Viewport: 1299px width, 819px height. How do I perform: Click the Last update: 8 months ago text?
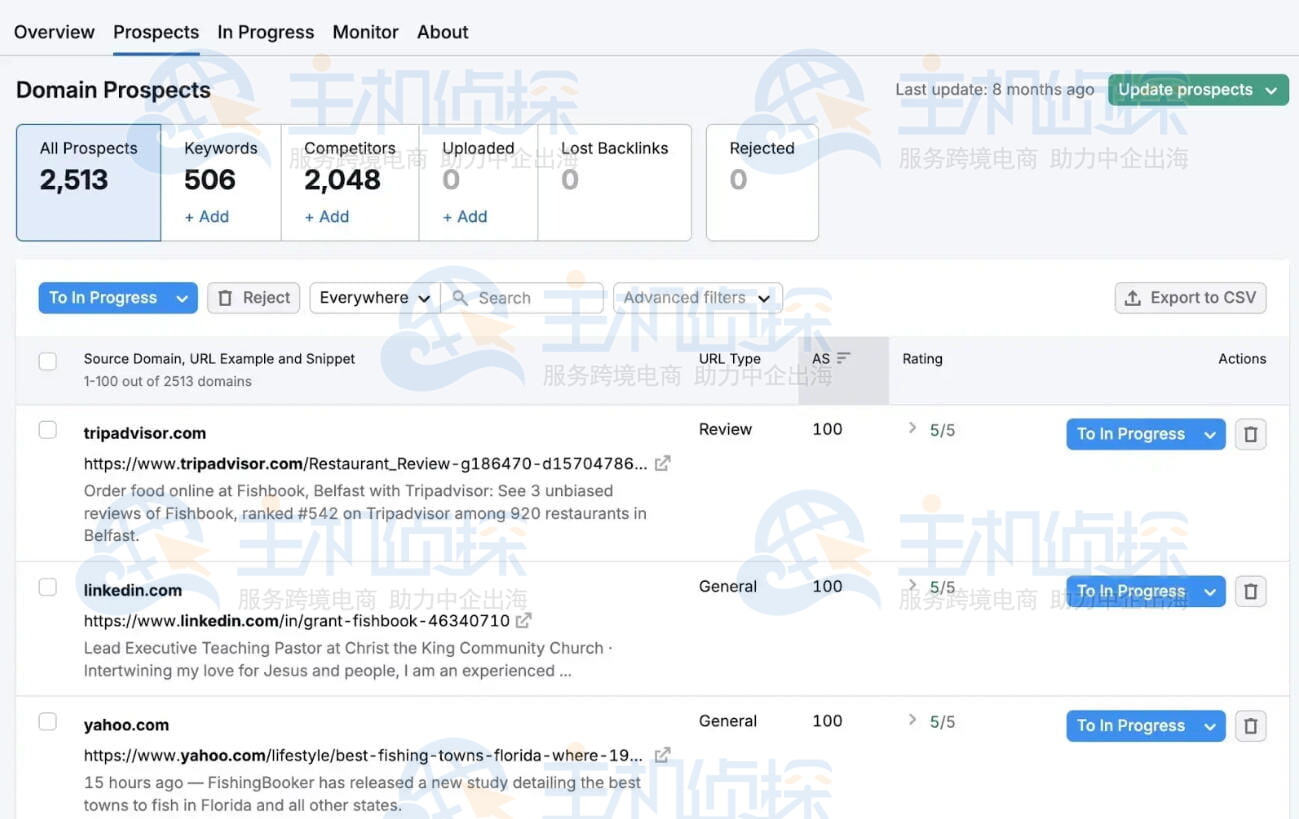tap(995, 90)
